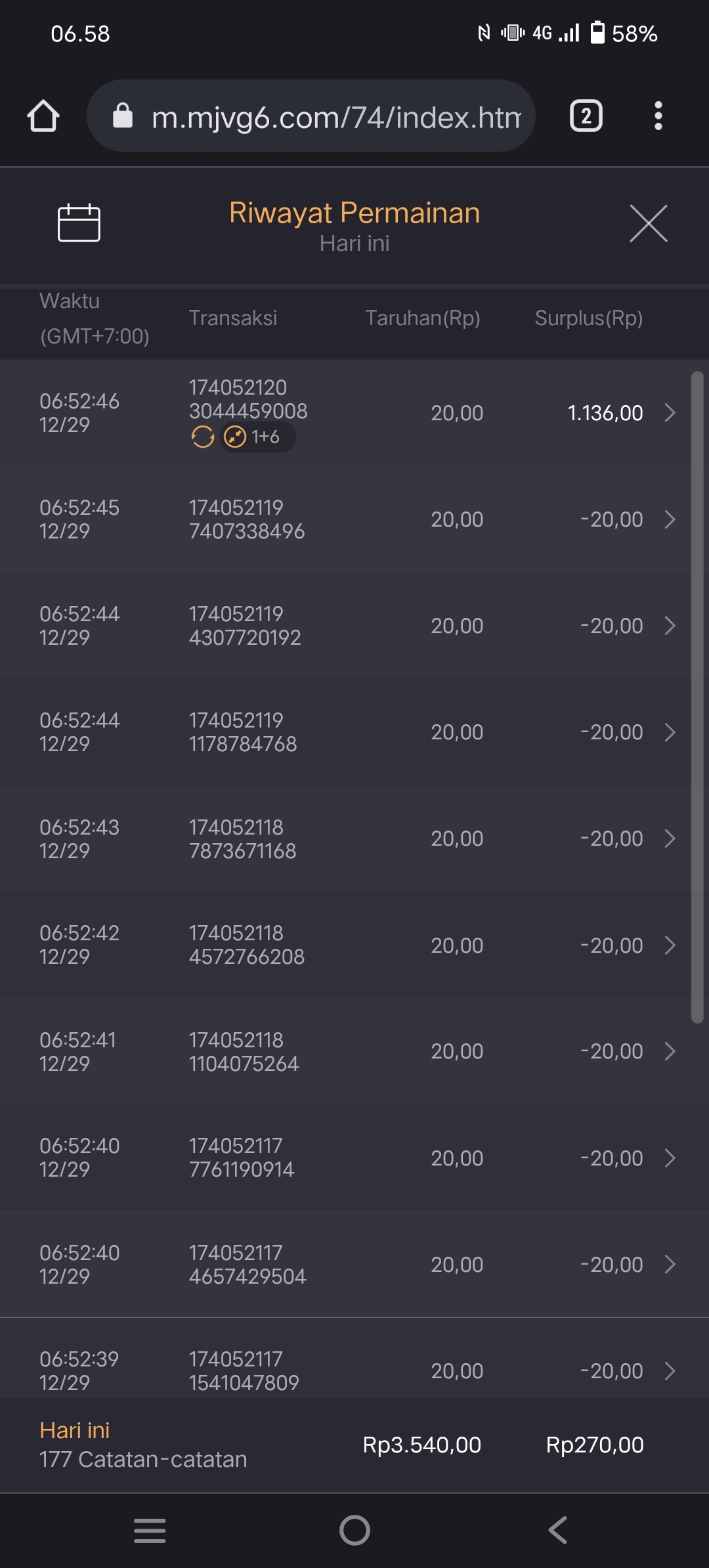This screenshot has height=1568, width=709.
Task: Expand the 06:52:39 transaction row chevron
Action: click(670, 1371)
